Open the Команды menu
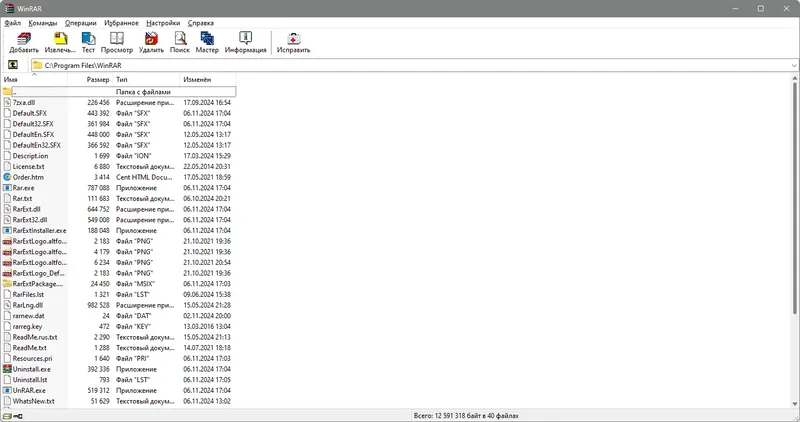The height and width of the screenshot is (422, 800). 43,23
